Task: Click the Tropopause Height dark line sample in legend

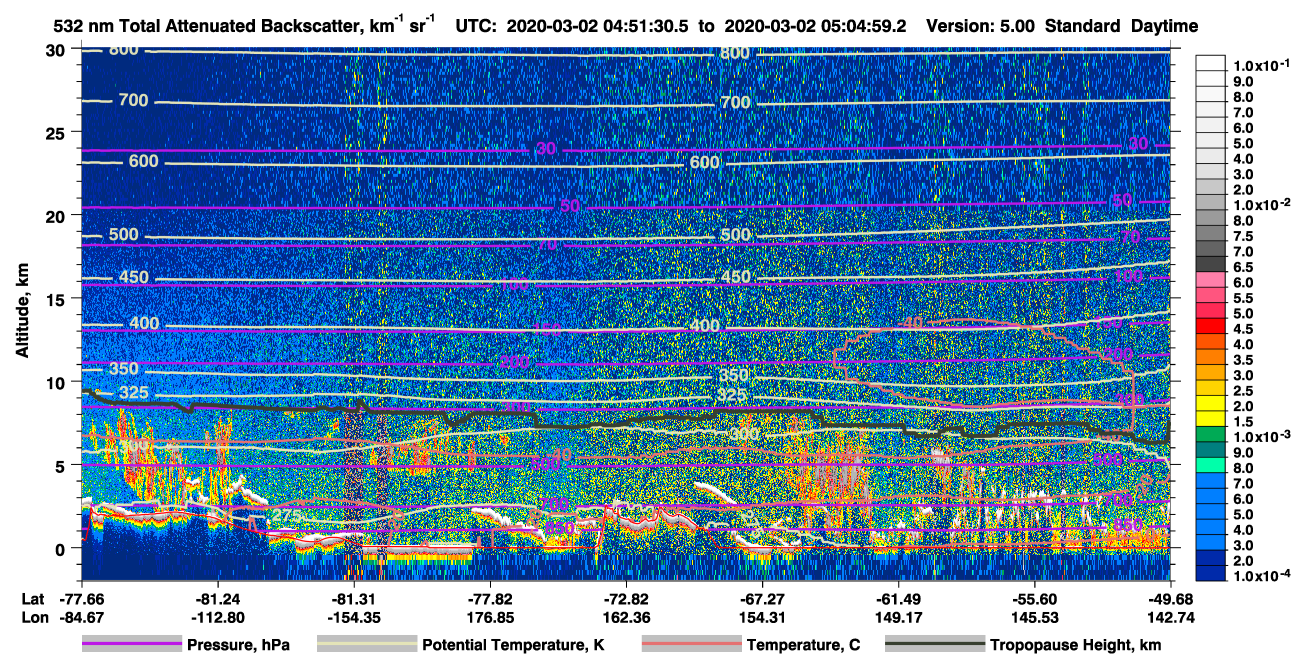Action: pyautogui.click(x=935, y=645)
